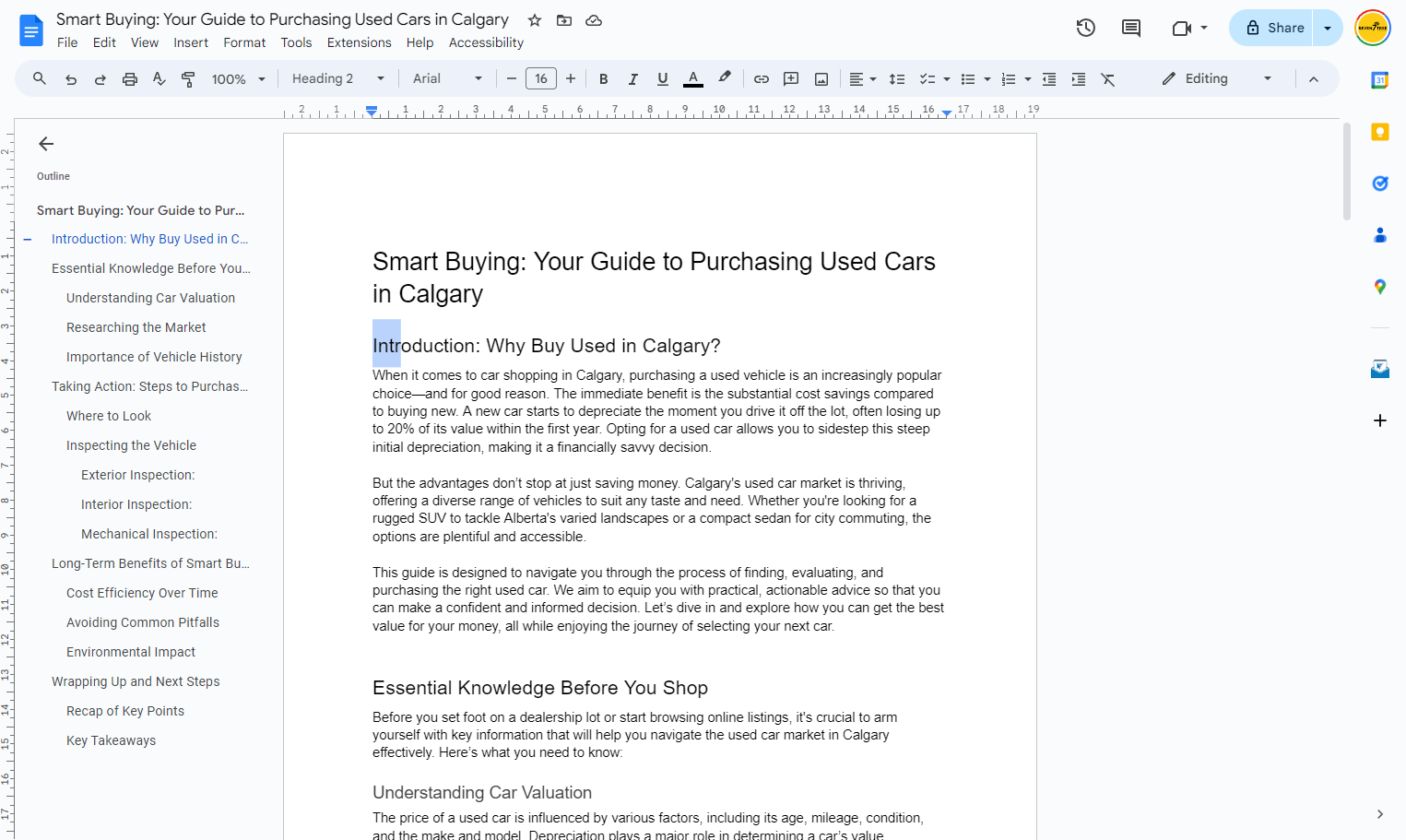Choose text color
Viewport: 1406px width, 840px height.
(693, 79)
